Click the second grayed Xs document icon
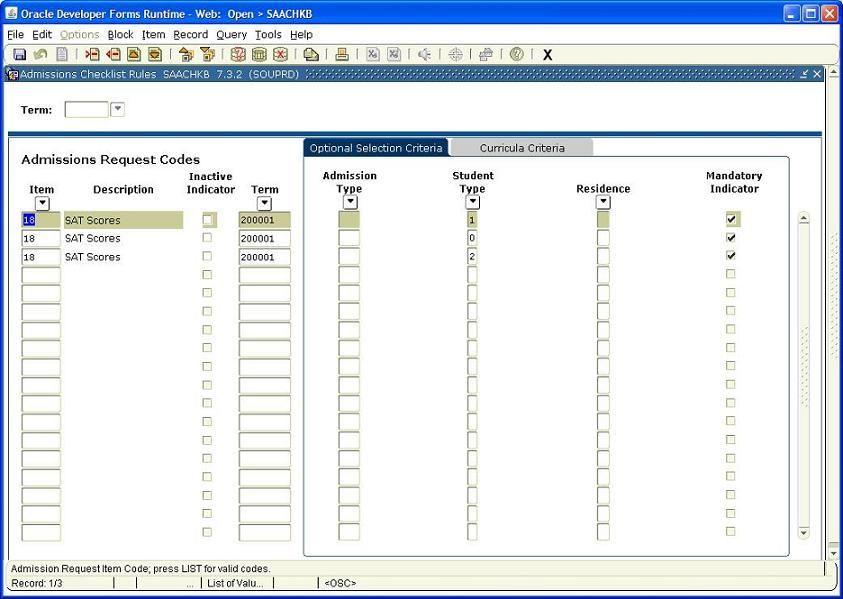This screenshot has height=599, width=843. (394, 54)
